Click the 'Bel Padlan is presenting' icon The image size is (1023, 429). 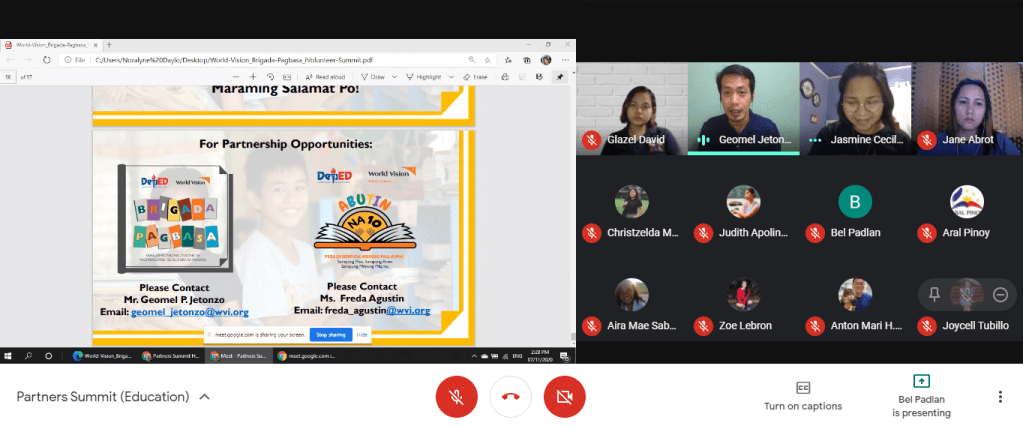coord(921,381)
